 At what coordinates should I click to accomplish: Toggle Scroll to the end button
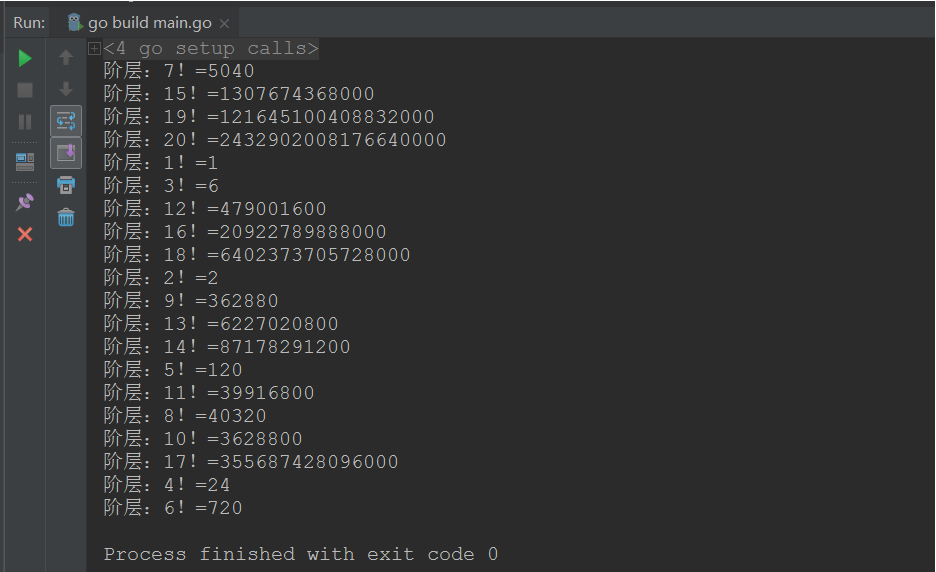pyautogui.click(x=66, y=153)
